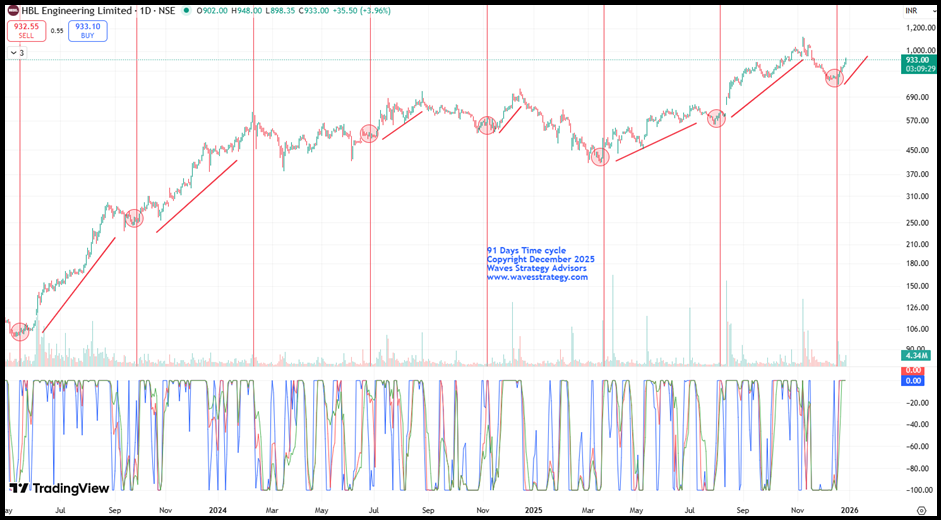This screenshot has width=941, height=520.
Task: Open chart settings gear in bottom-right corner
Action: [921, 510]
